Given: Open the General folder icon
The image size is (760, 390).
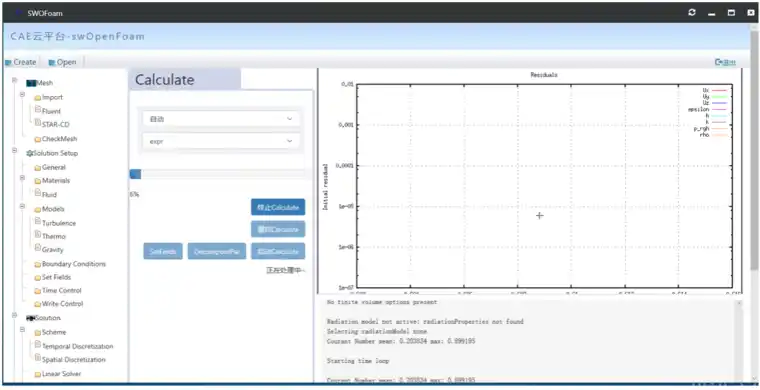Looking at the screenshot, I should pos(37,168).
